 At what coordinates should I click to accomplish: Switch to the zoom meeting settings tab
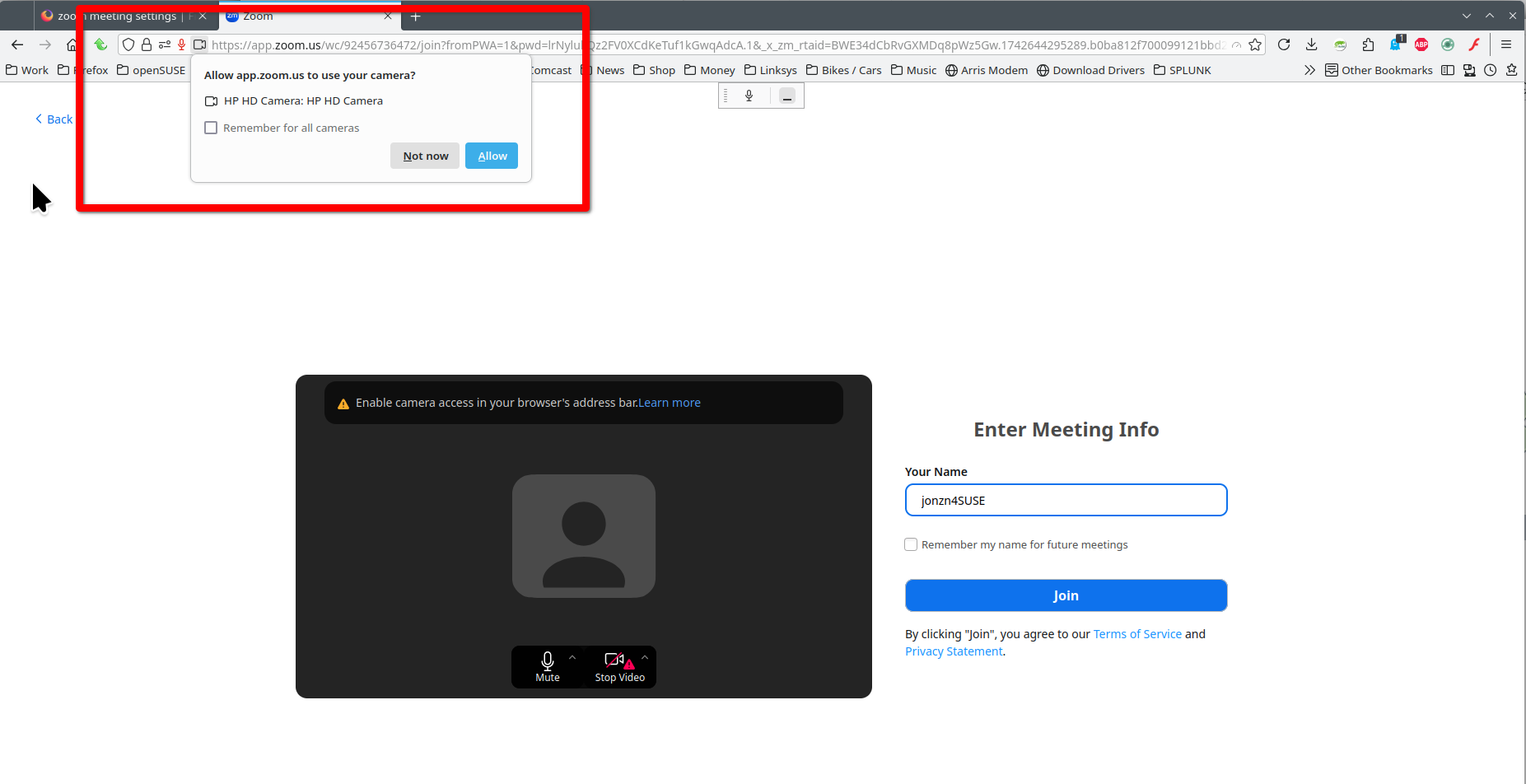(125, 16)
